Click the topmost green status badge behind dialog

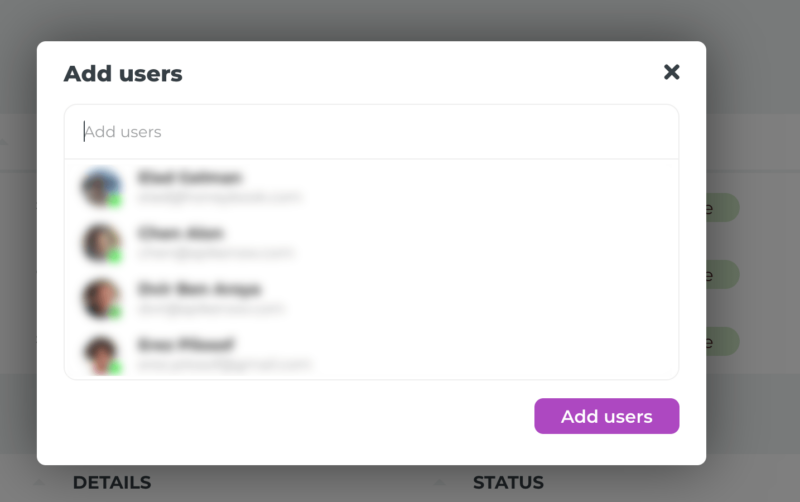point(722,208)
